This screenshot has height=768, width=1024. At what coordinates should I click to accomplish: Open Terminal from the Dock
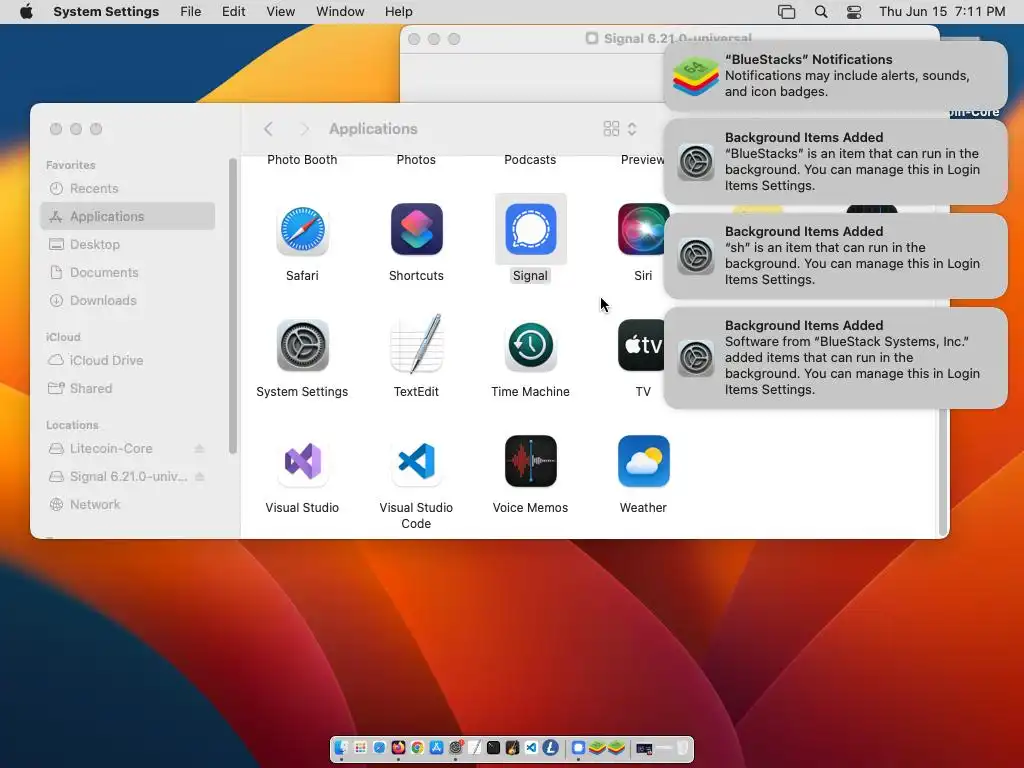(x=493, y=748)
